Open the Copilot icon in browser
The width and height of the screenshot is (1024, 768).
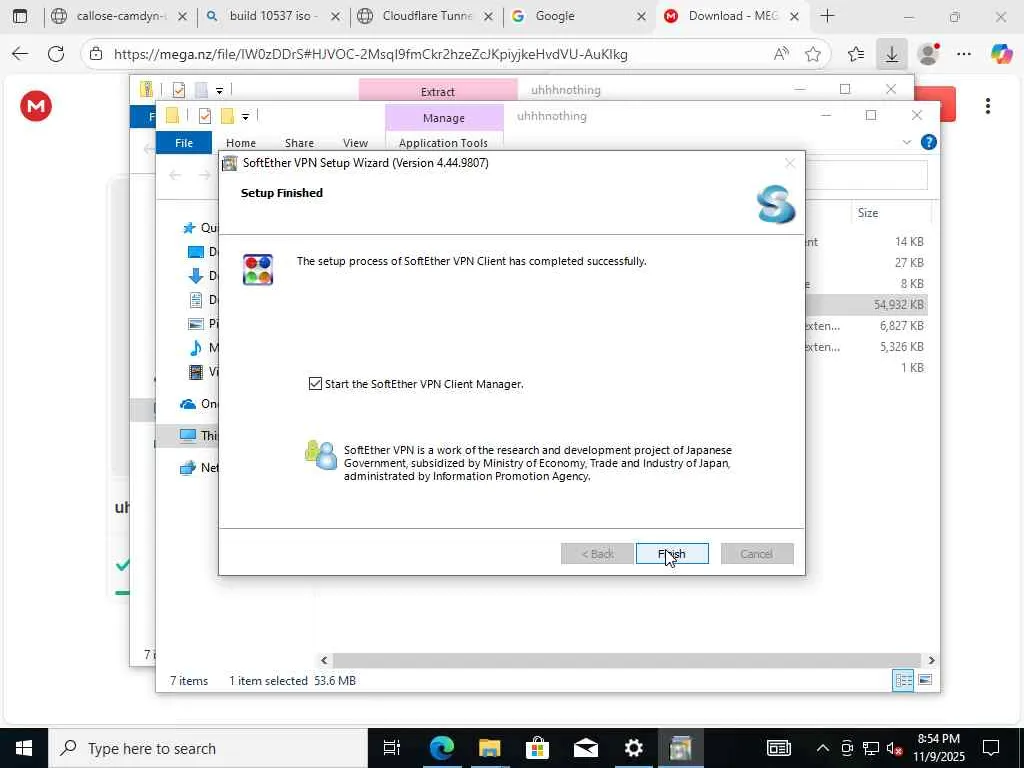pyautogui.click(x=1001, y=54)
